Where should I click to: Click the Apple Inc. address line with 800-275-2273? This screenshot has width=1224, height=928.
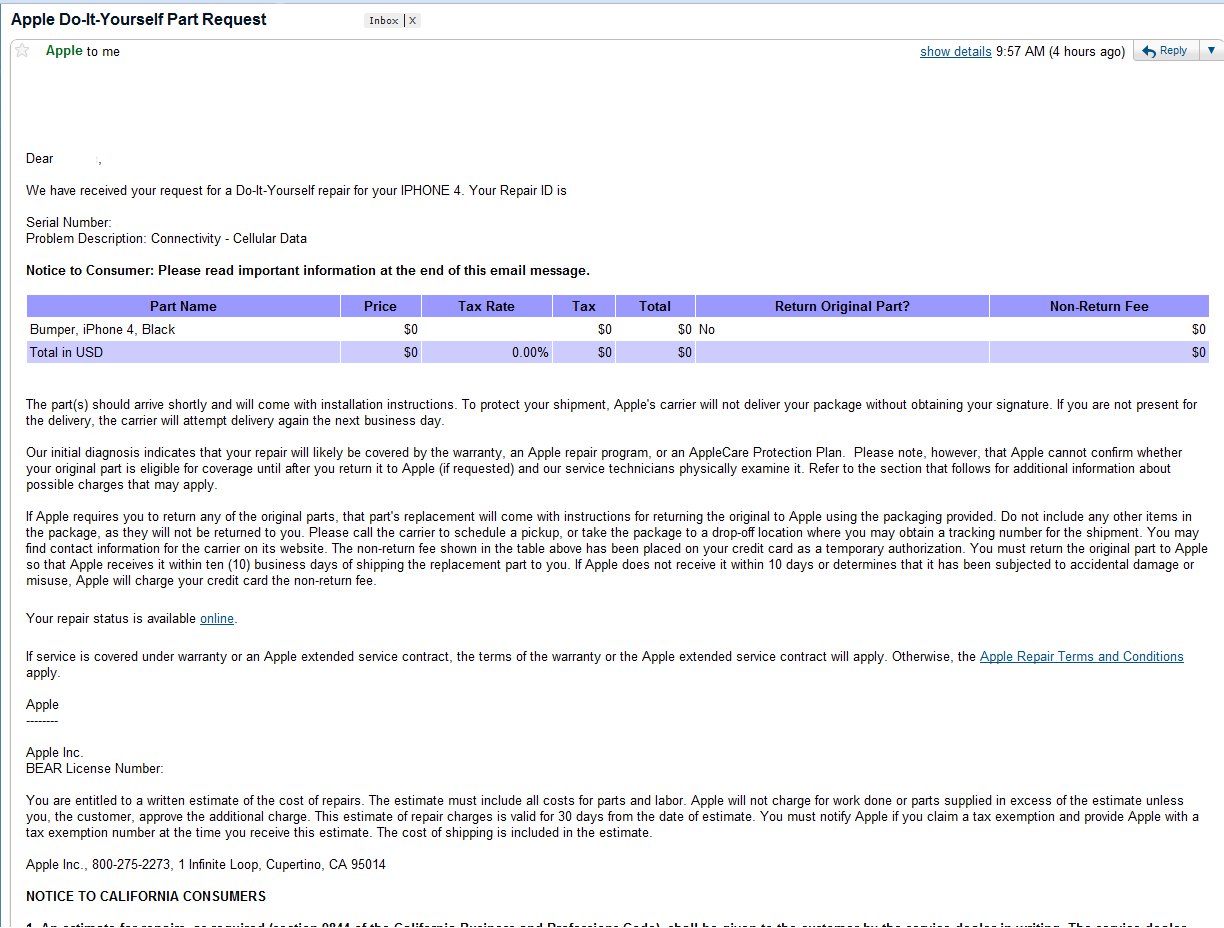coord(206,864)
